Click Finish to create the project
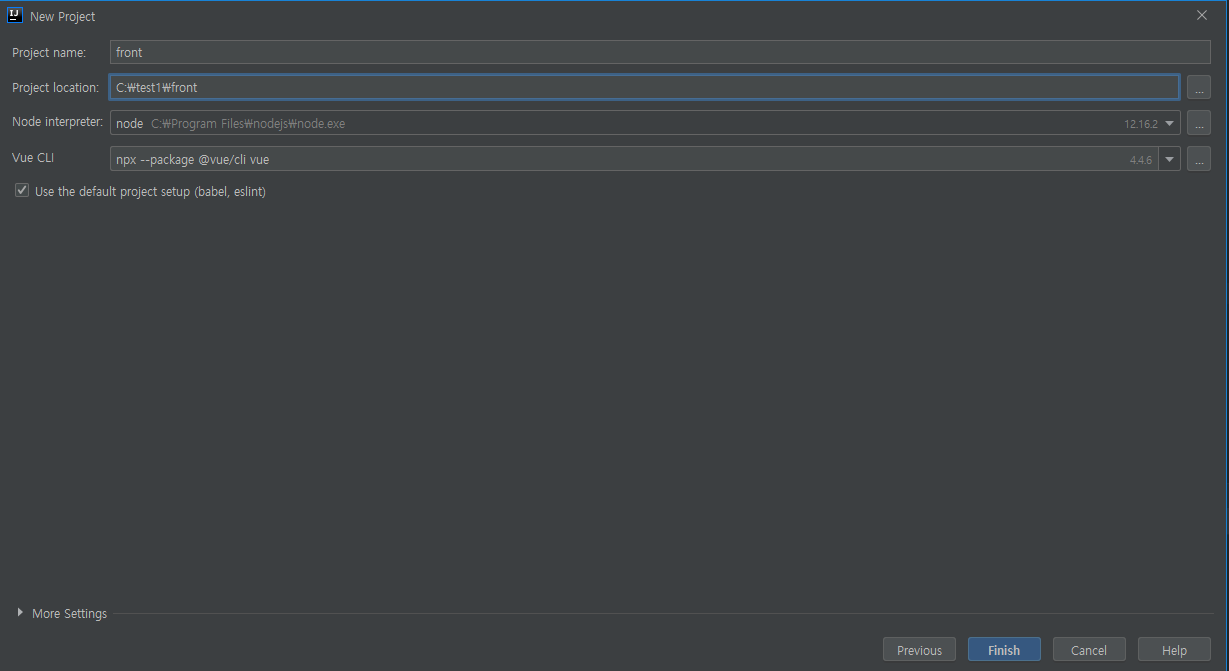This screenshot has width=1229, height=671. click(1004, 650)
